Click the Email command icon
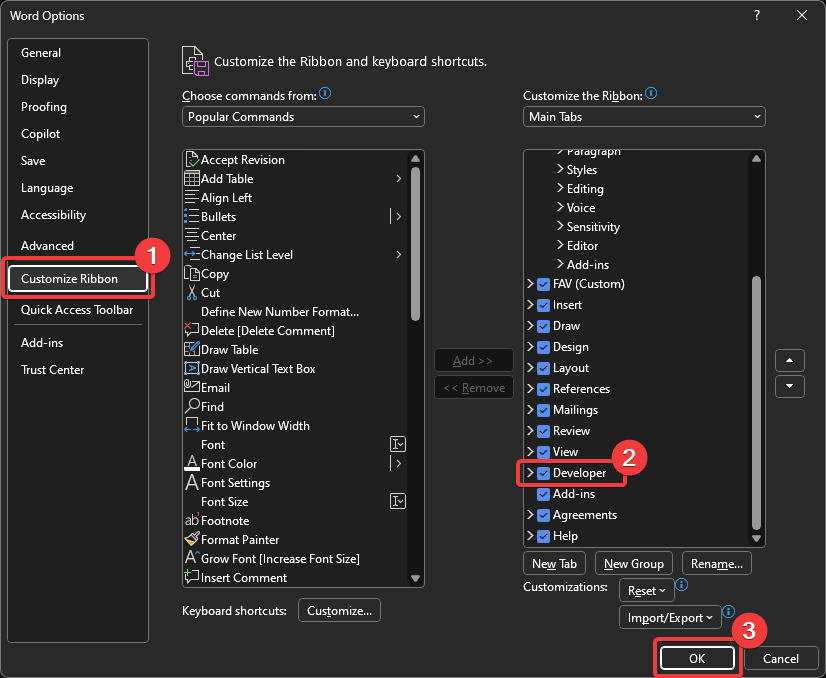The image size is (826, 678). click(192, 386)
